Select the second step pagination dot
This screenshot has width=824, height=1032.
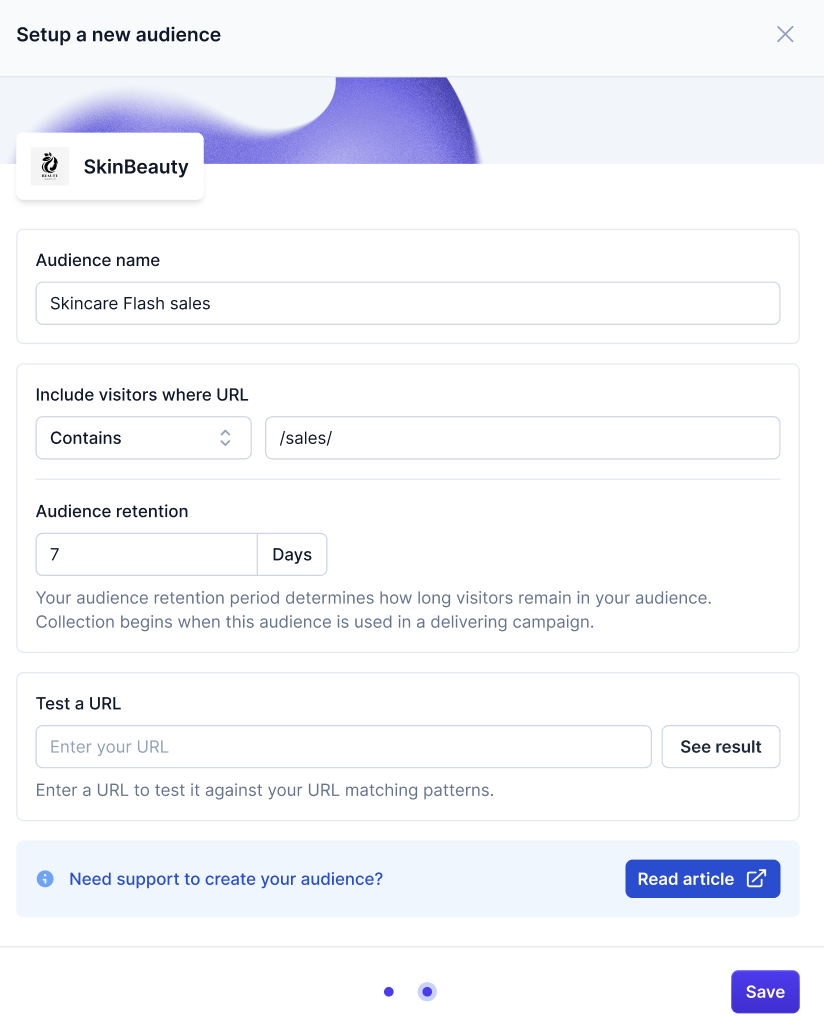427,992
